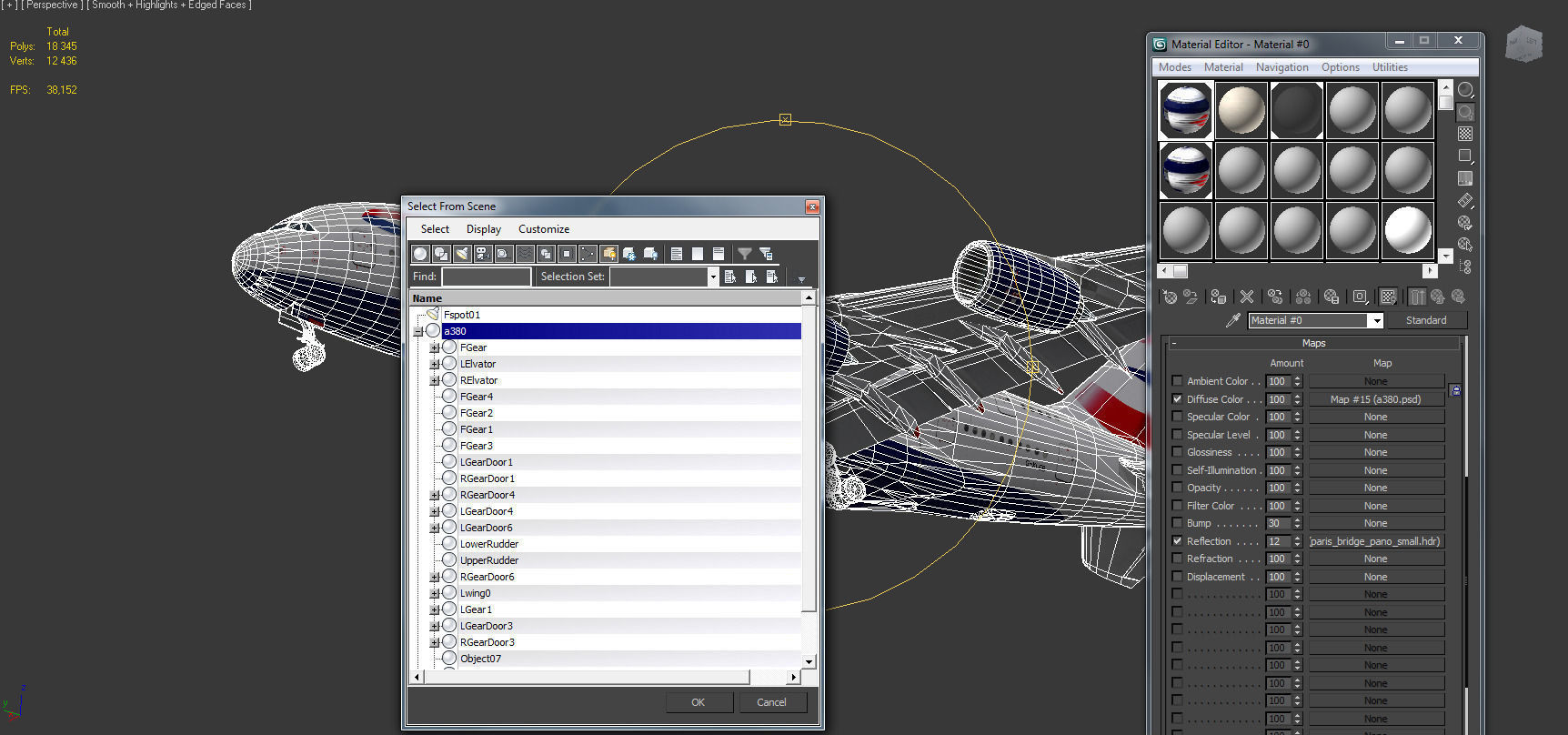Click Go Forward to Sibling icon
1568x735 pixels.
point(1459,297)
